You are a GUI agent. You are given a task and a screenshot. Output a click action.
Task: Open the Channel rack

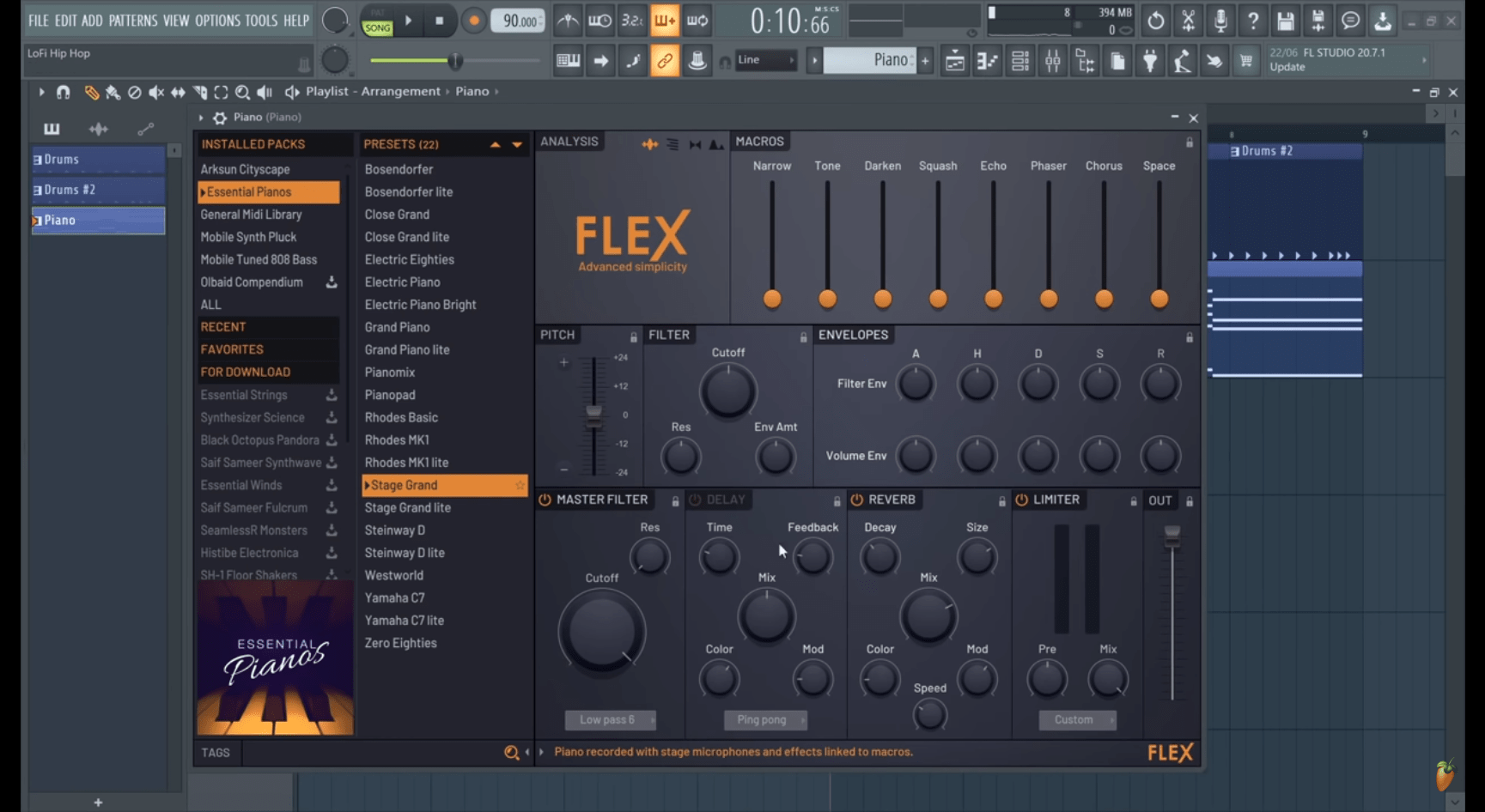(1019, 61)
